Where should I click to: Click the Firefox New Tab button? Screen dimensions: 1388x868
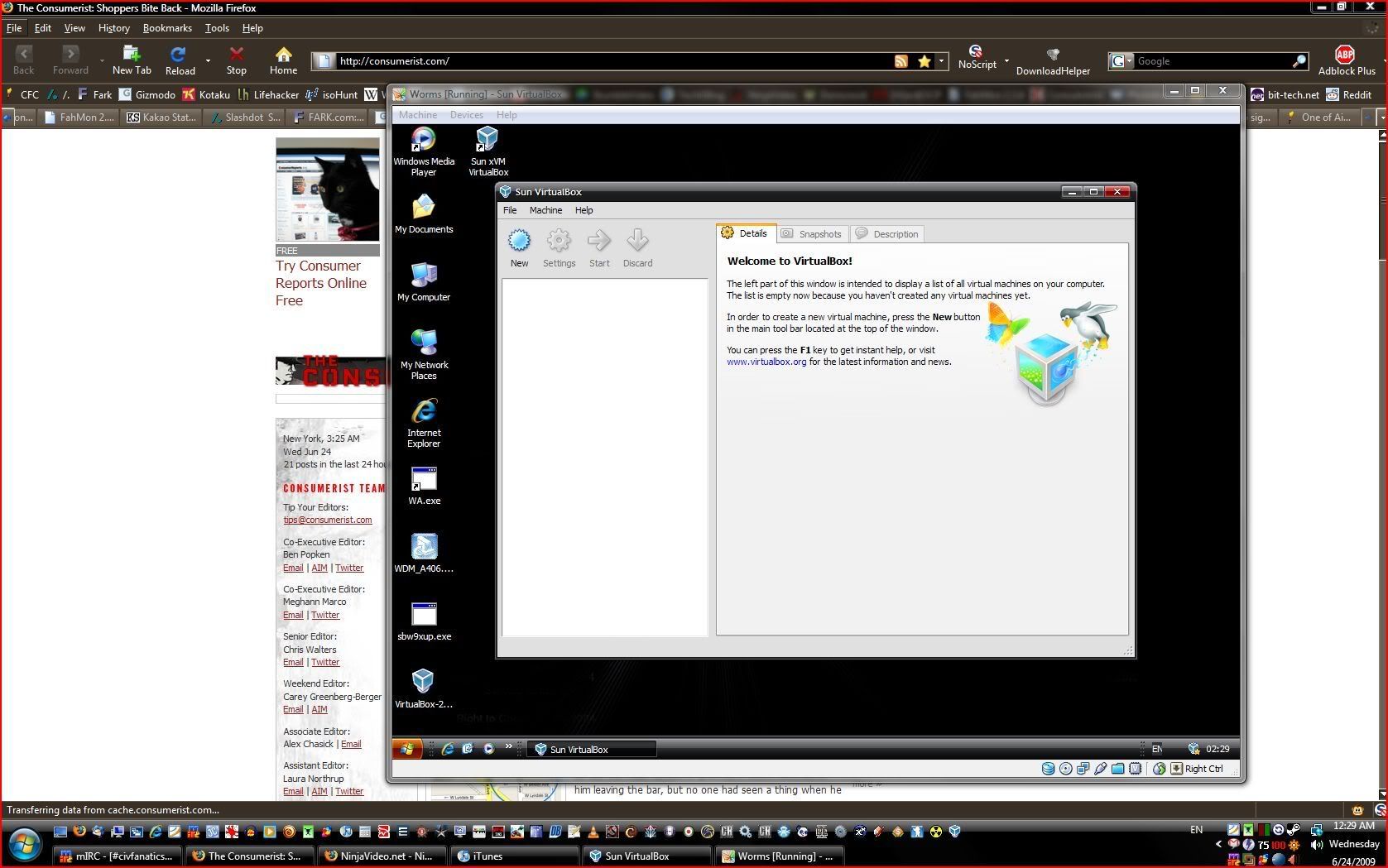tap(132, 60)
